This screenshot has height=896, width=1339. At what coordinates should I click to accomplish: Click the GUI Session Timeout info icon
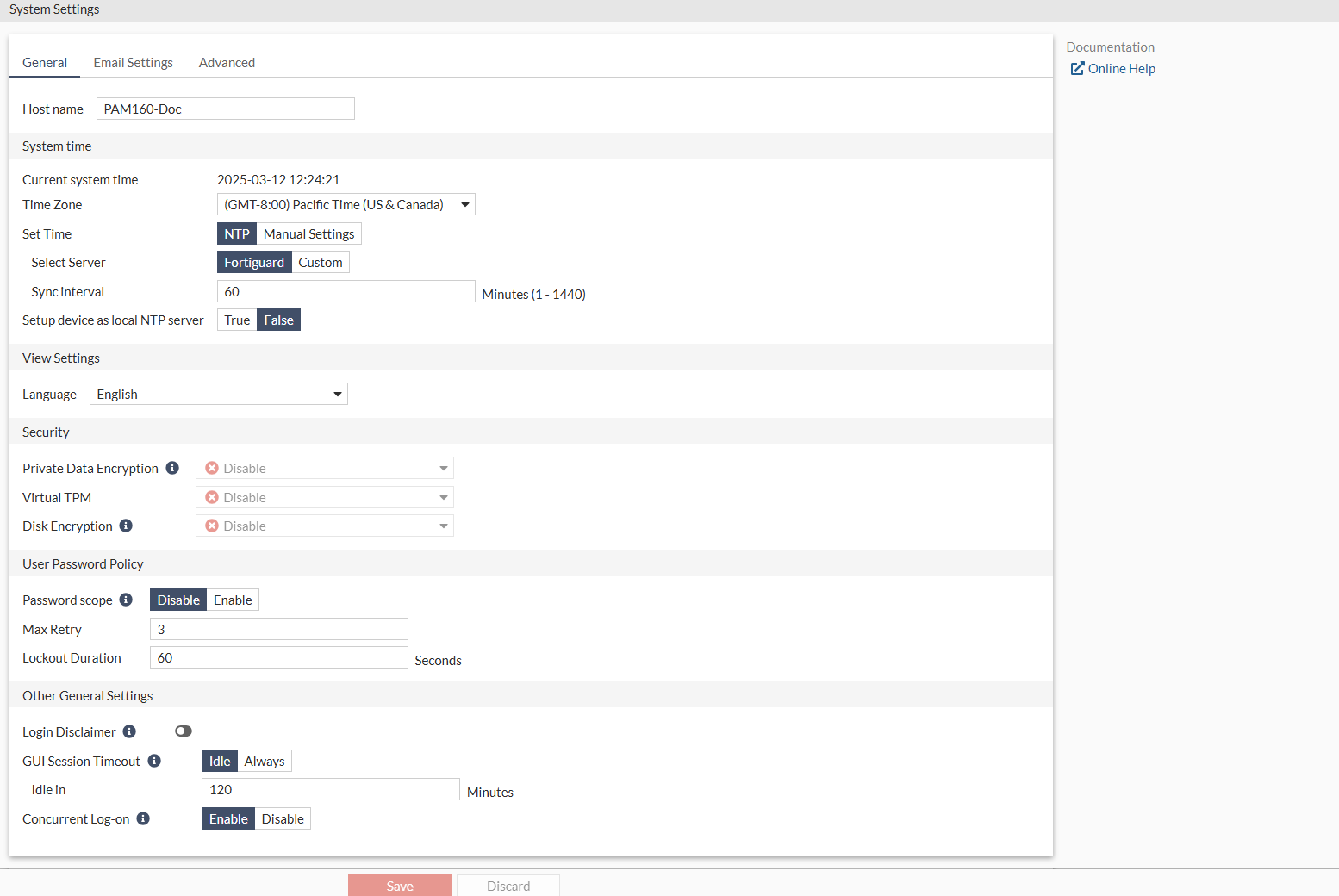coord(154,761)
